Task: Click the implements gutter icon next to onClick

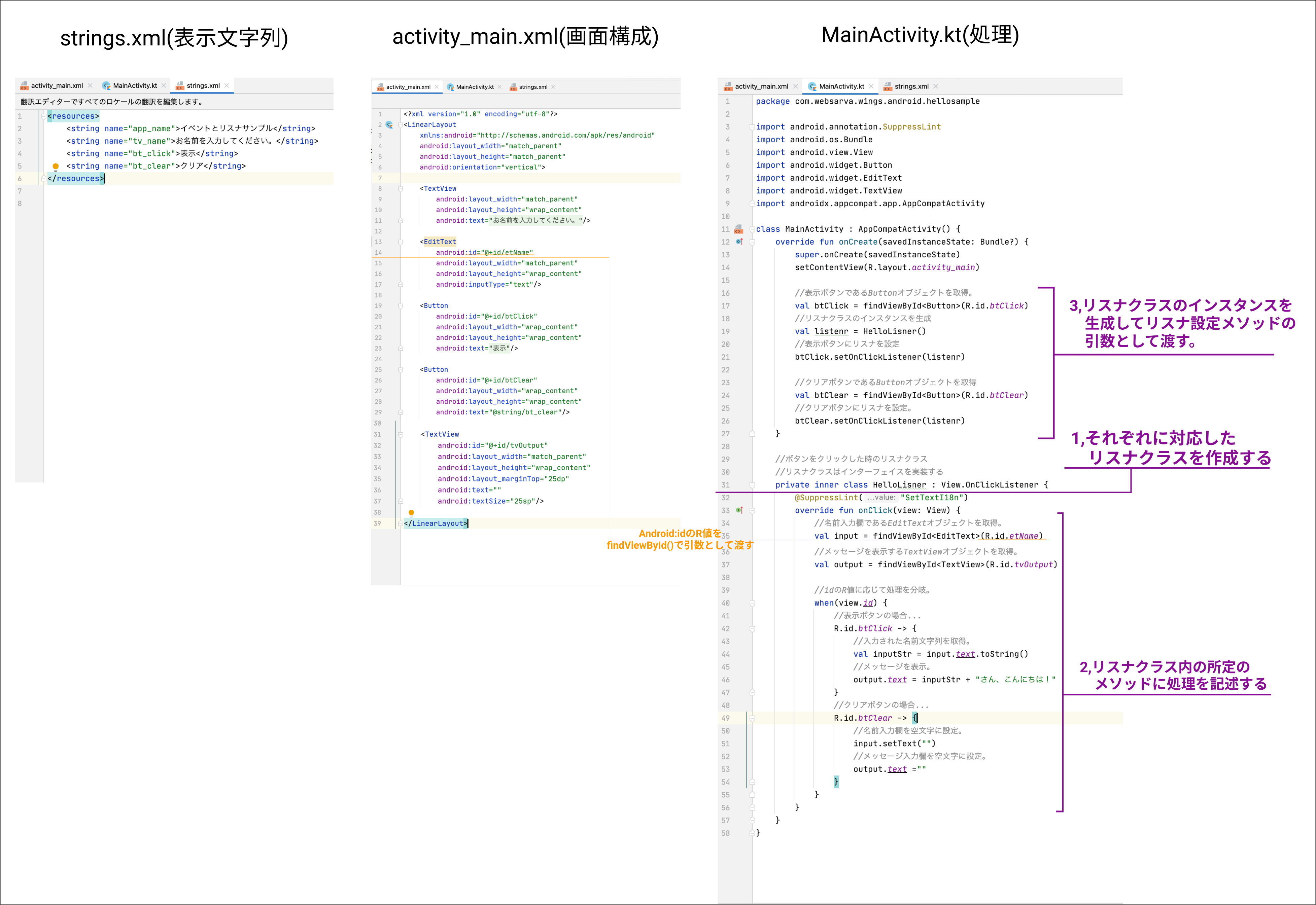Action: 739,510
